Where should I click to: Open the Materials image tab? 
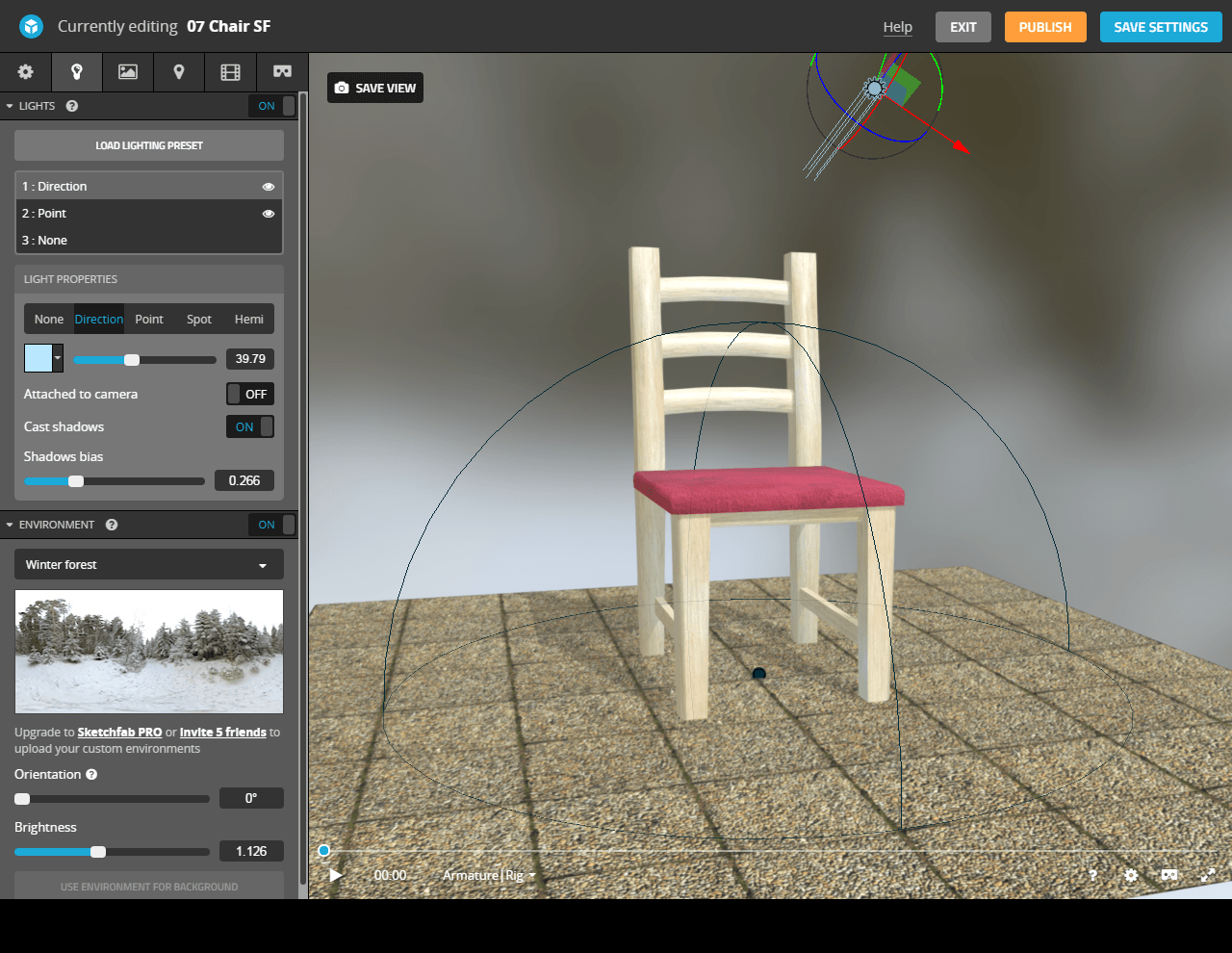[x=128, y=72]
